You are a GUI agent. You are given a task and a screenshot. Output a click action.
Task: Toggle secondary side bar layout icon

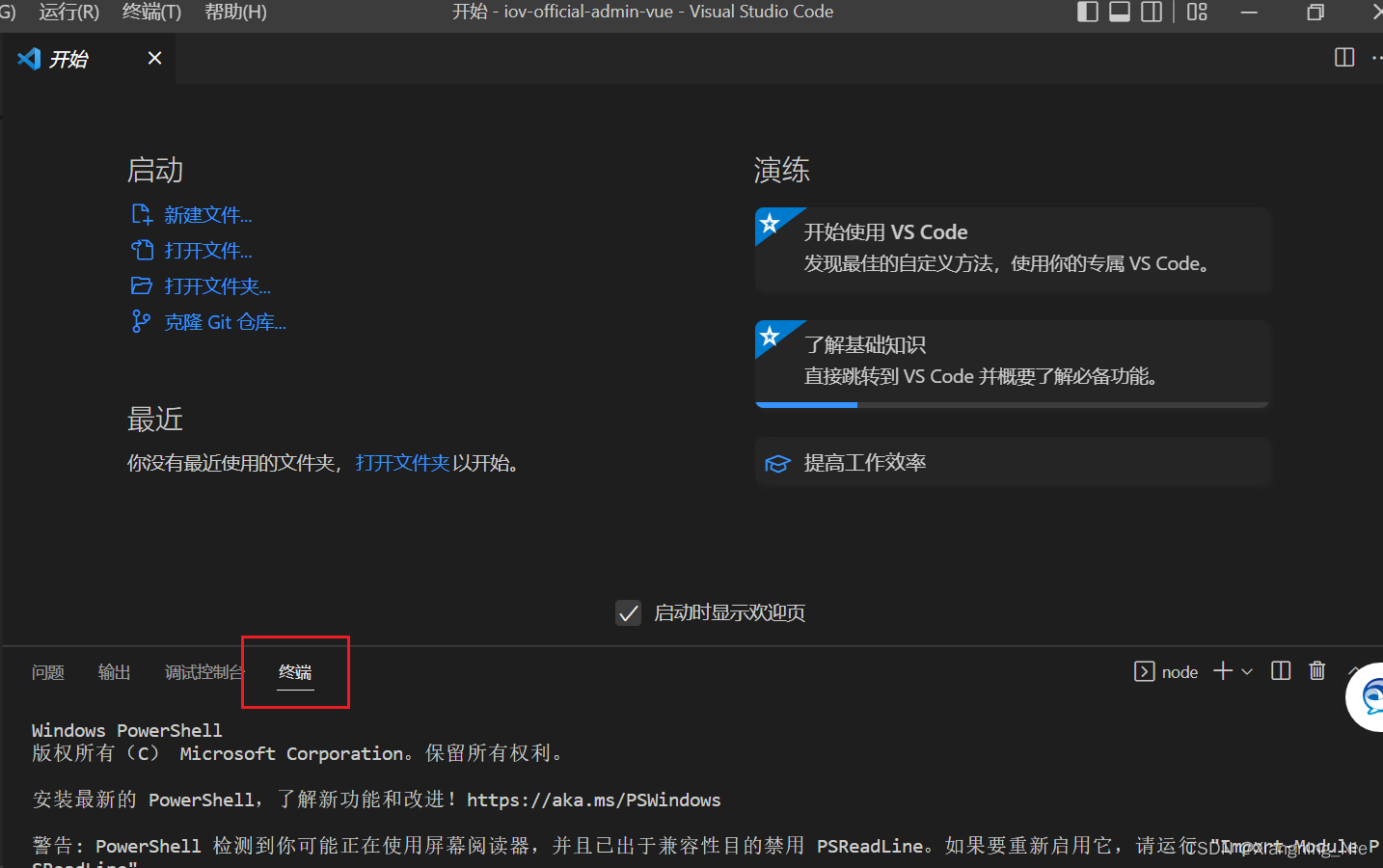[1152, 12]
